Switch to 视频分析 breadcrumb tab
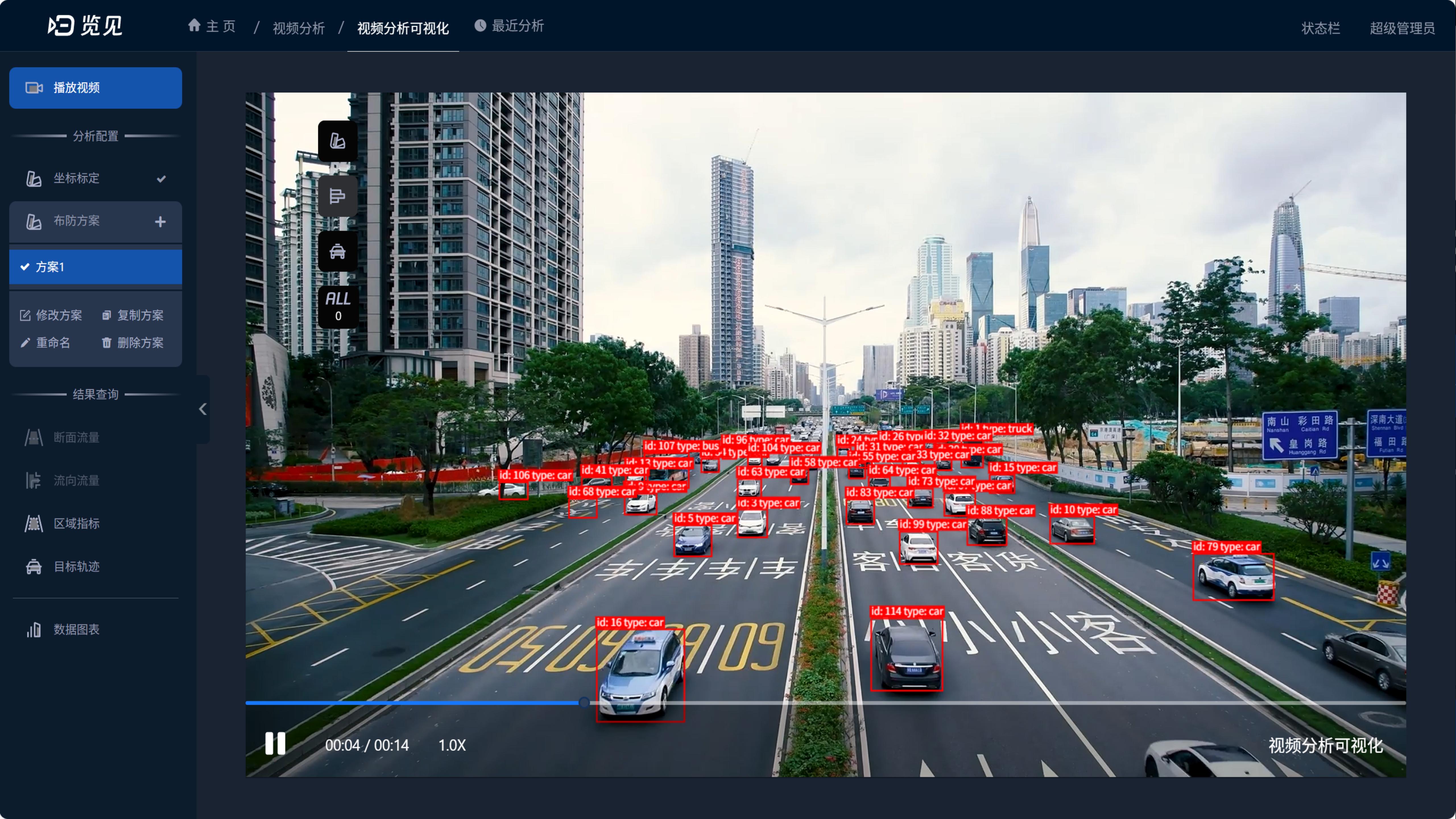Image resolution: width=1456 pixels, height=819 pixels. click(298, 28)
